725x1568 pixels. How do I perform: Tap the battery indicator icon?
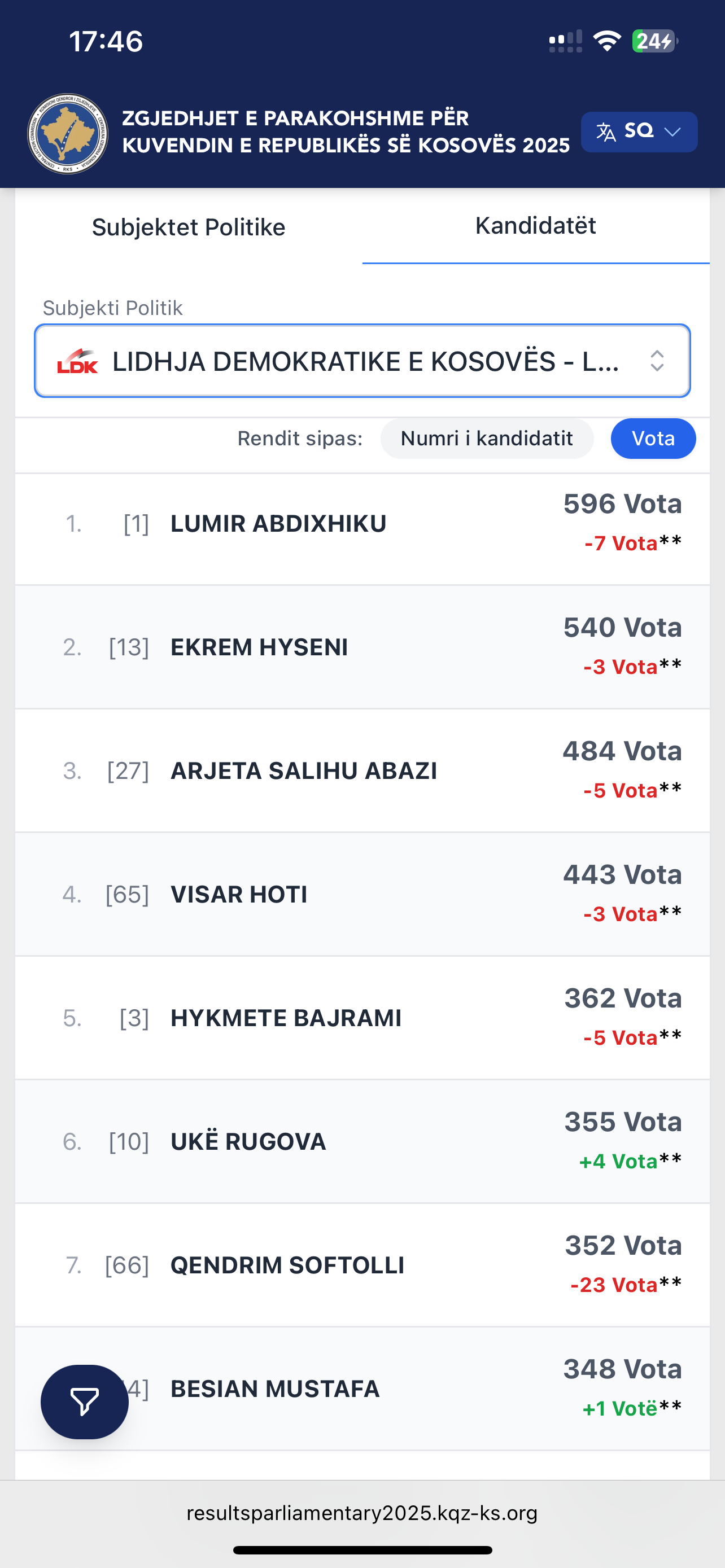[x=654, y=41]
